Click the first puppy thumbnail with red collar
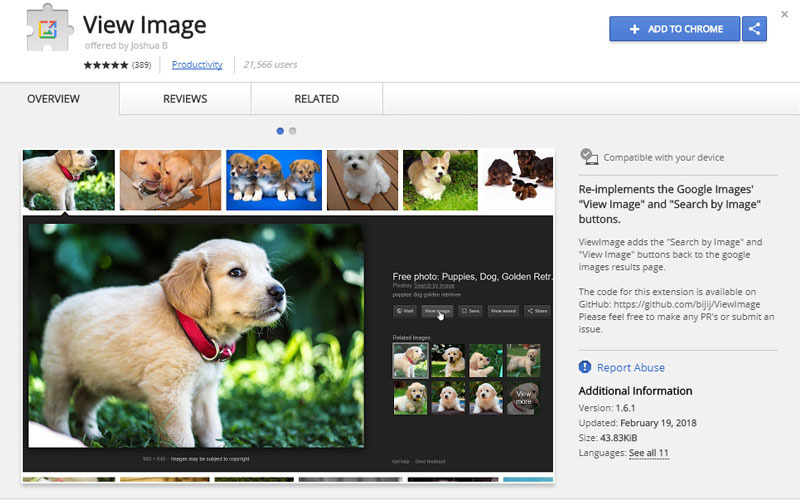 (x=69, y=180)
